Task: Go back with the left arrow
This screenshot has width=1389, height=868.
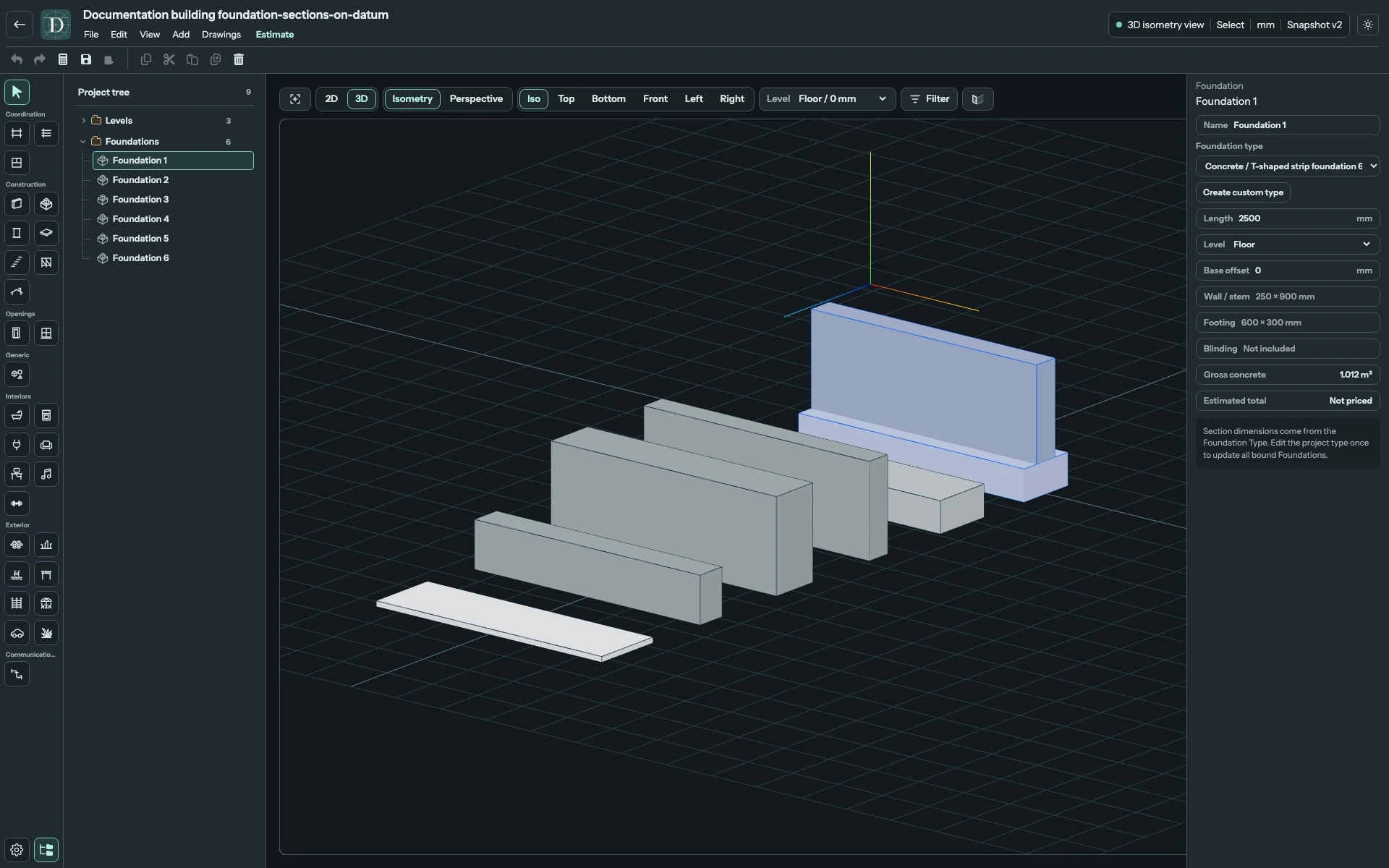Action: point(20,25)
